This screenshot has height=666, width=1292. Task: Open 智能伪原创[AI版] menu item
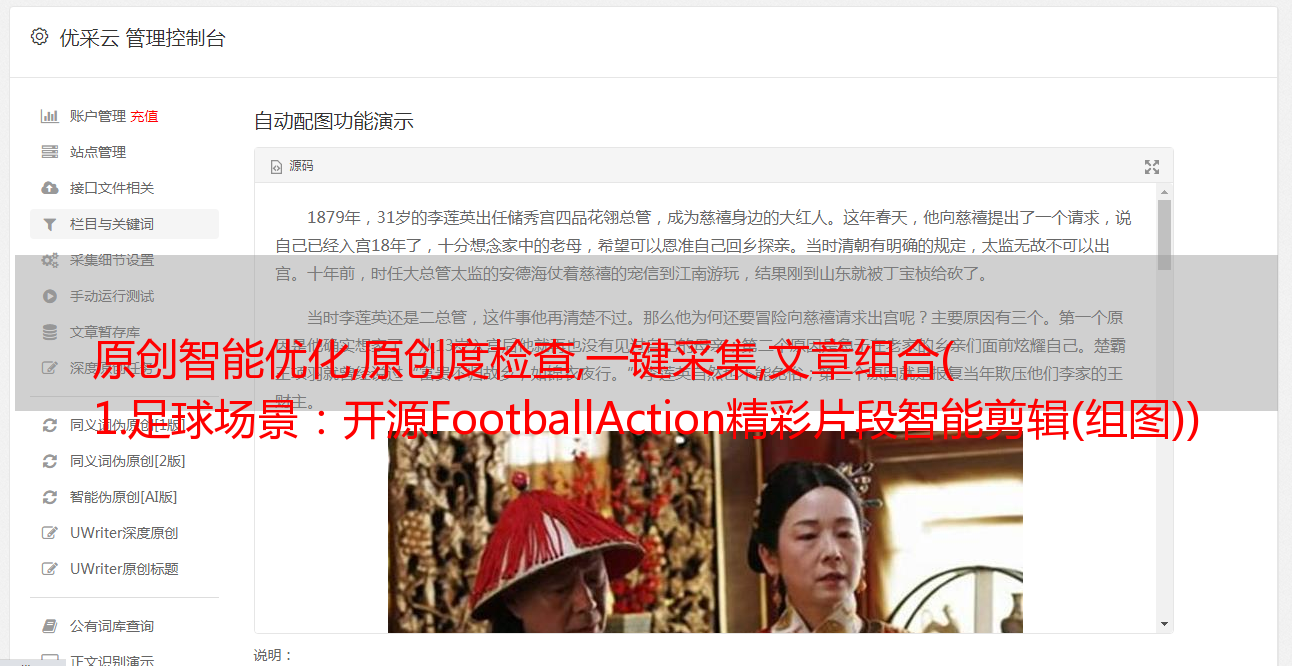click(x=123, y=497)
